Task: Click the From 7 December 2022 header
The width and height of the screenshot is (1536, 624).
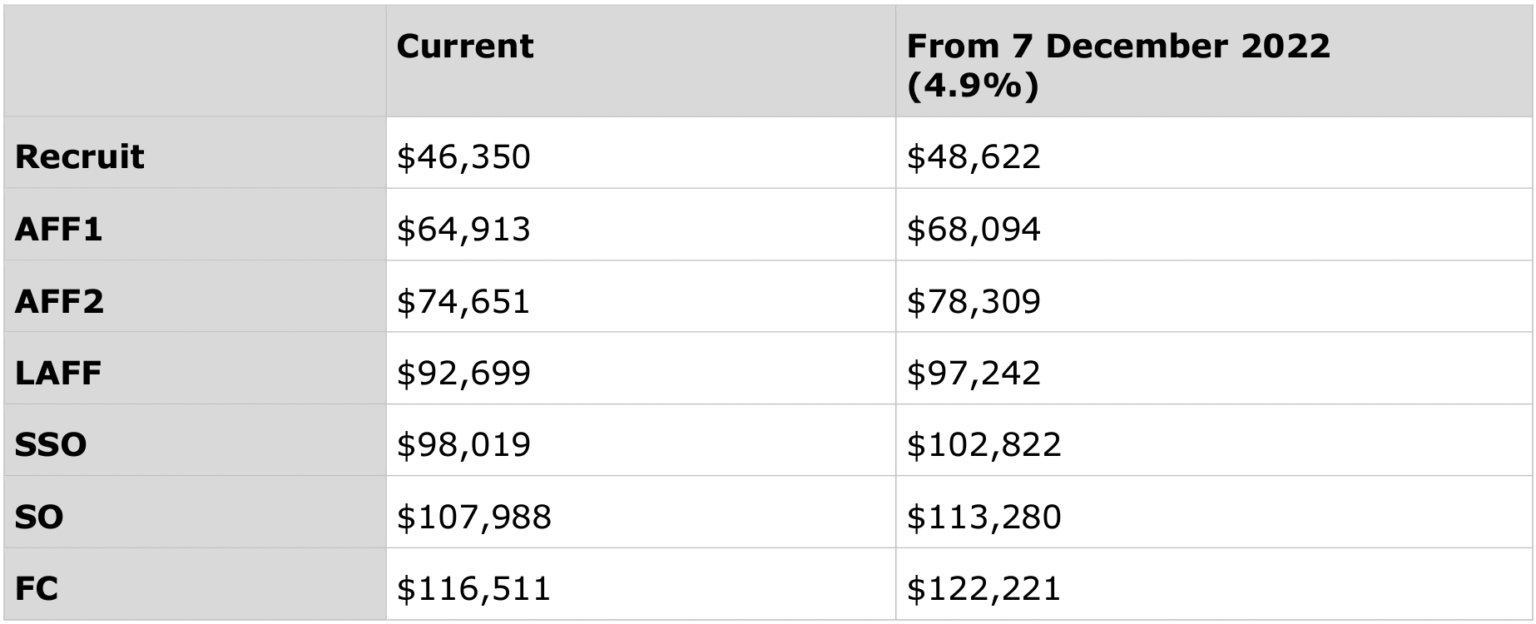Action: click(1118, 66)
